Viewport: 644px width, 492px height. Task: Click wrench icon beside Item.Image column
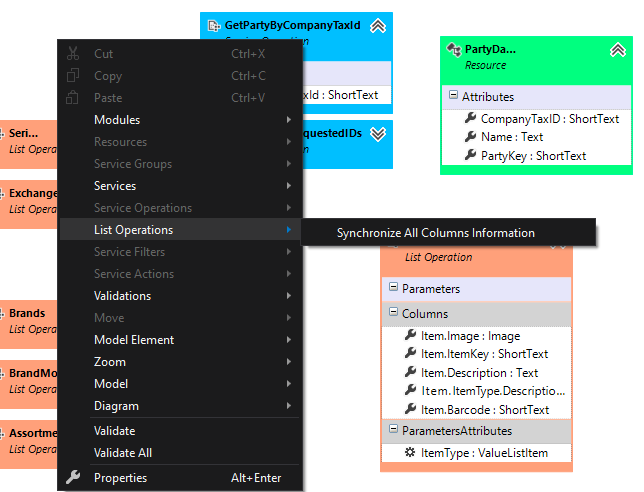410,335
